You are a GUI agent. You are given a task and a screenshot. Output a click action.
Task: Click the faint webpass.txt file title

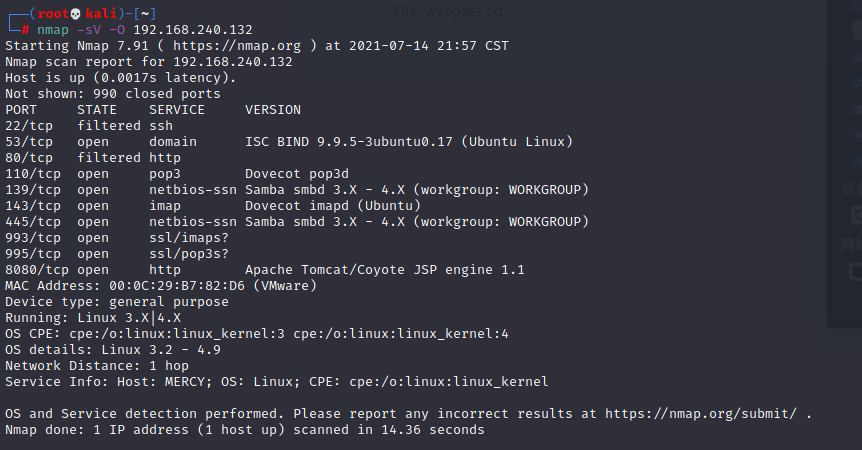point(448,11)
